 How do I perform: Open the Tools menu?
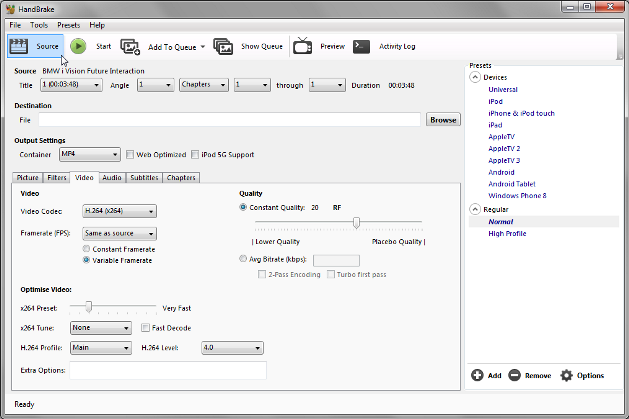coord(39,25)
